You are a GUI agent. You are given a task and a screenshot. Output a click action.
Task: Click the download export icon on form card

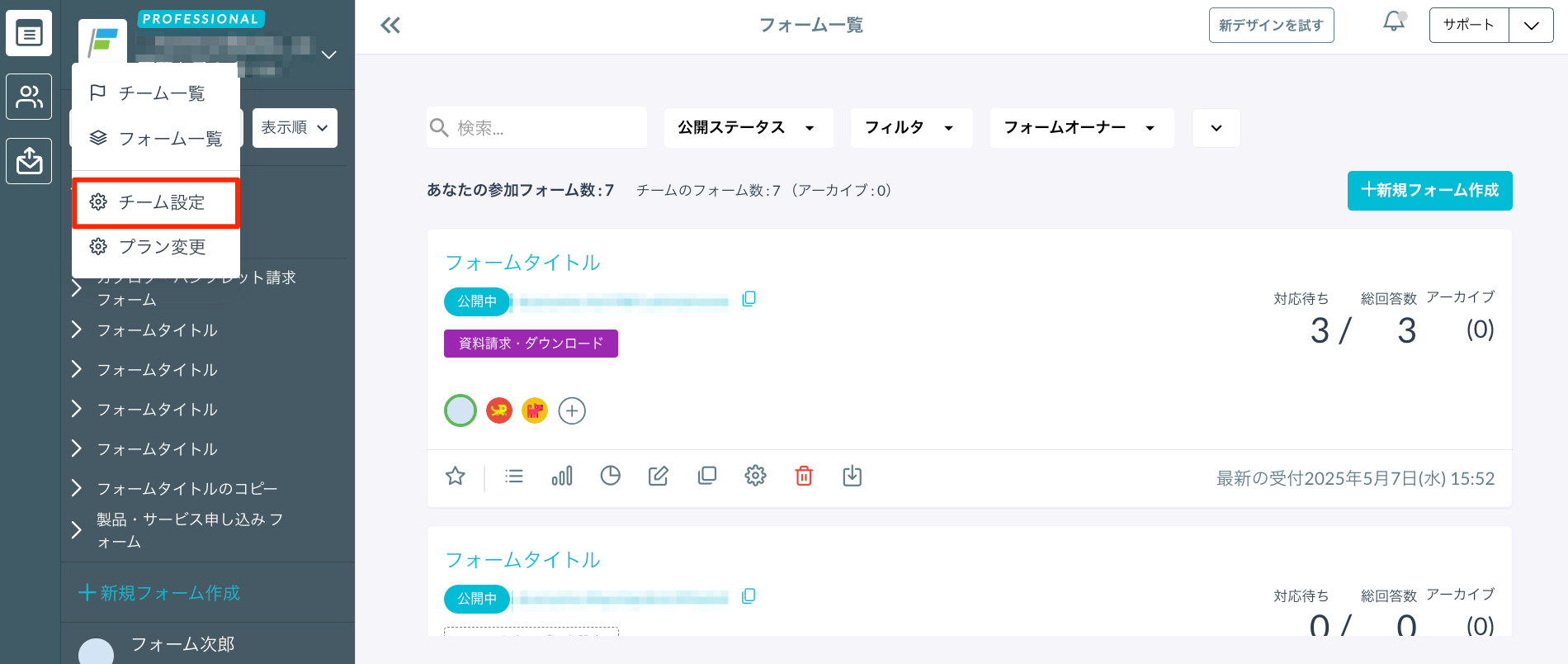[x=852, y=476]
